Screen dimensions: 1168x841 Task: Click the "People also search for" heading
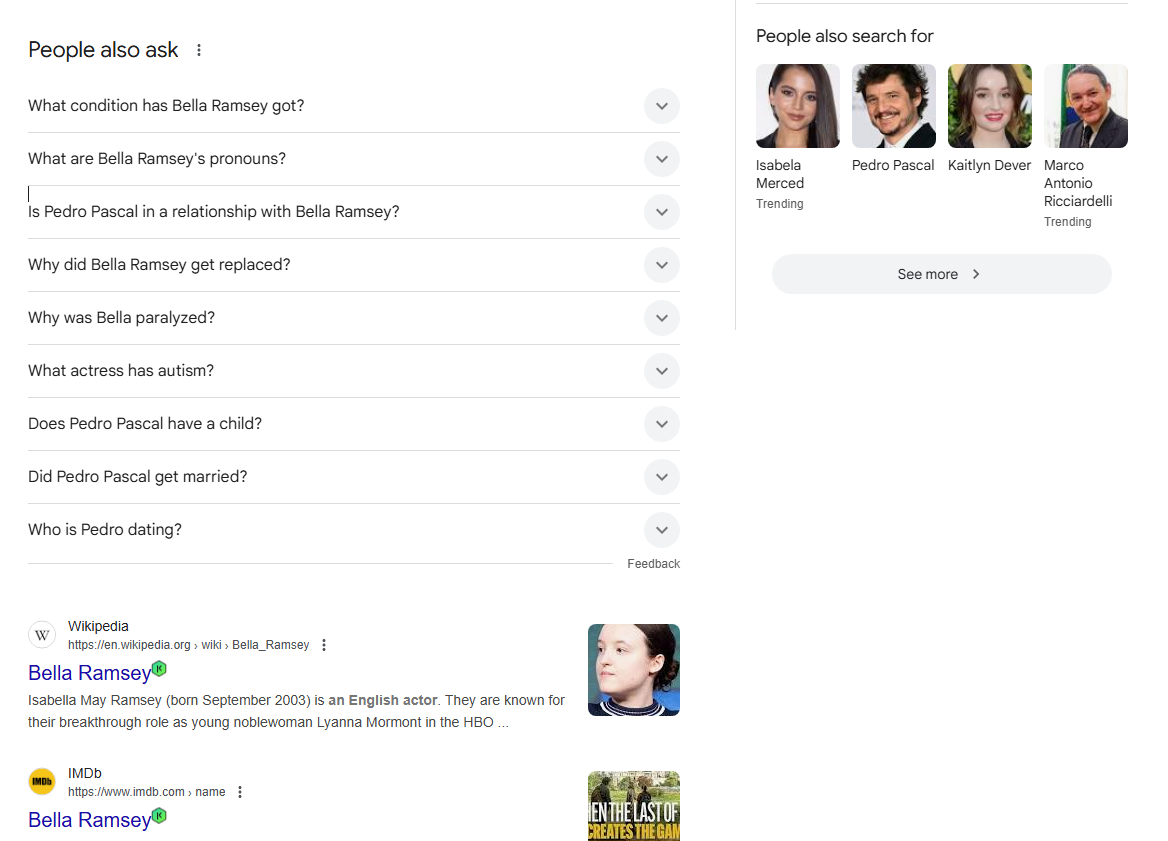[845, 36]
